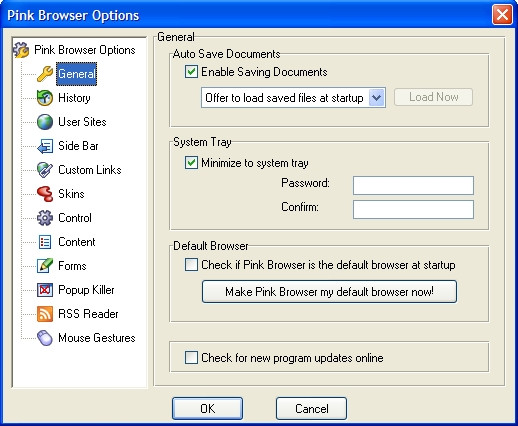Click the Pink Browser Options root gear icon

point(21,50)
